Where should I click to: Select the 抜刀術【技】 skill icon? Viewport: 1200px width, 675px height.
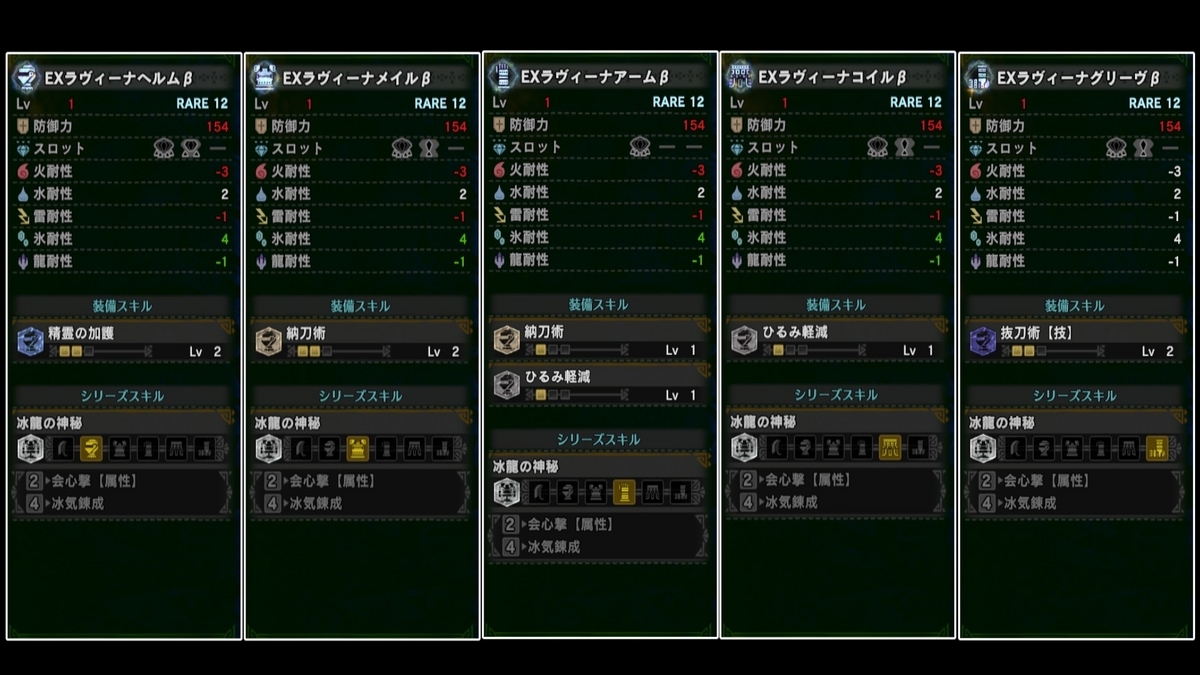[983, 341]
